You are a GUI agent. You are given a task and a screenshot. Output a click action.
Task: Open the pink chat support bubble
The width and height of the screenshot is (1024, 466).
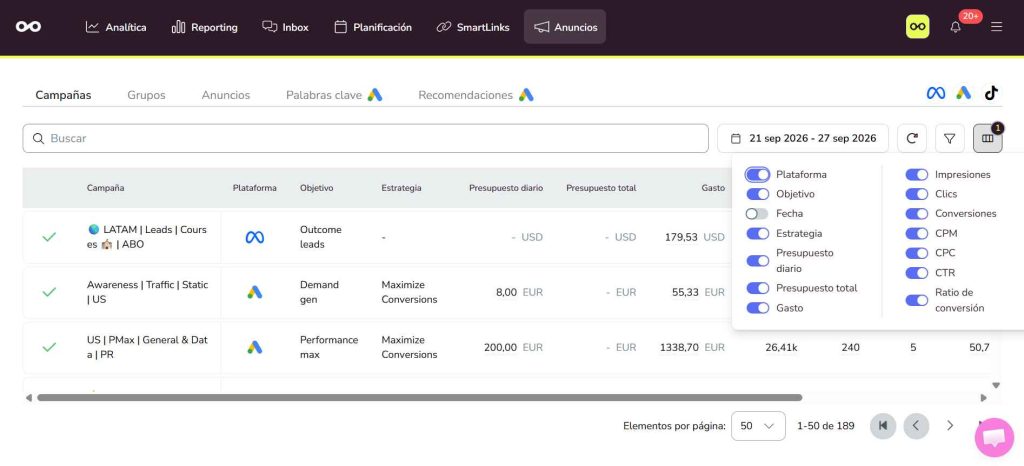pyautogui.click(x=994, y=437)
